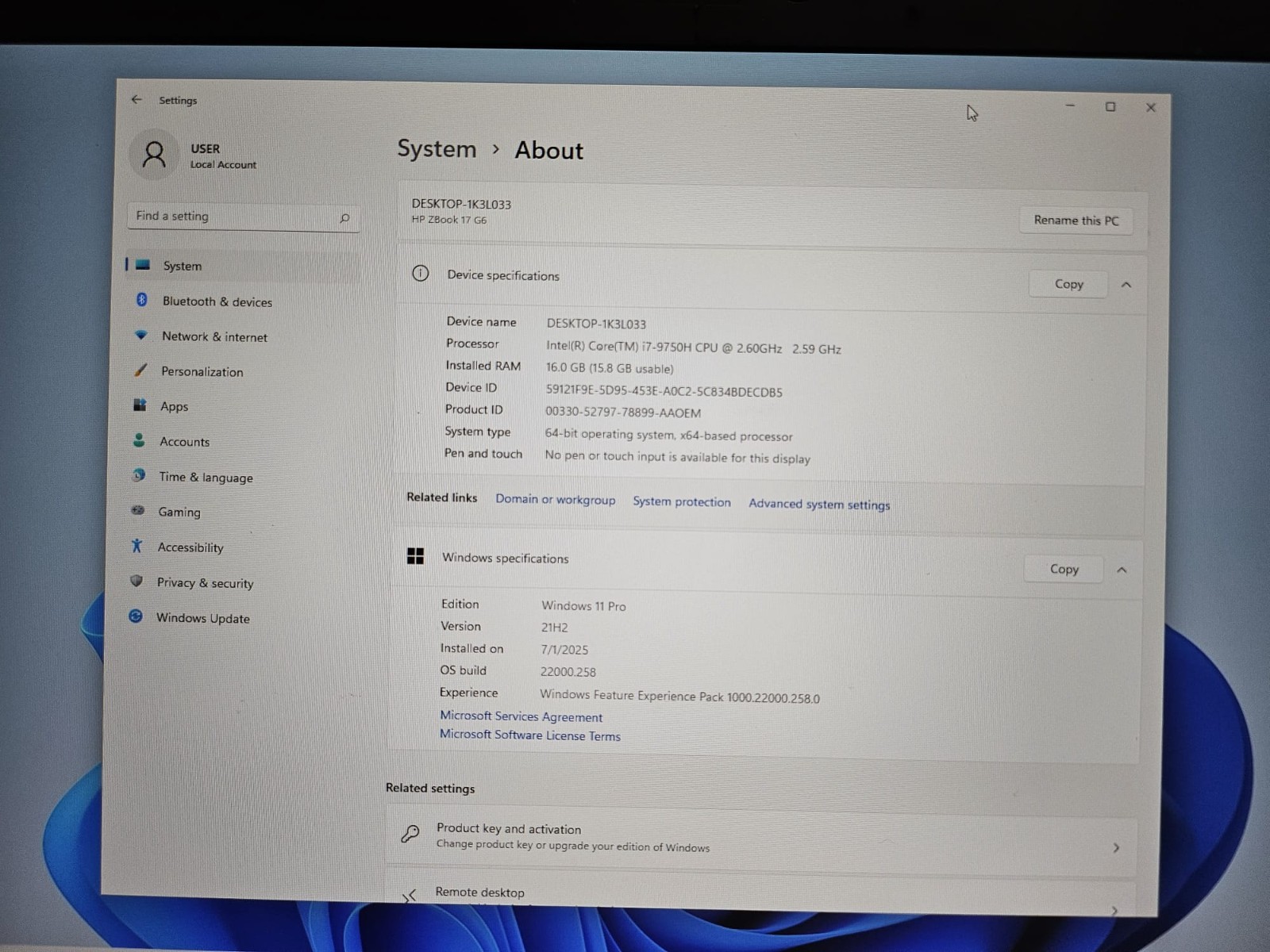Click the Privacy shield icon
Screen dimensions: 1270x952
137,581
